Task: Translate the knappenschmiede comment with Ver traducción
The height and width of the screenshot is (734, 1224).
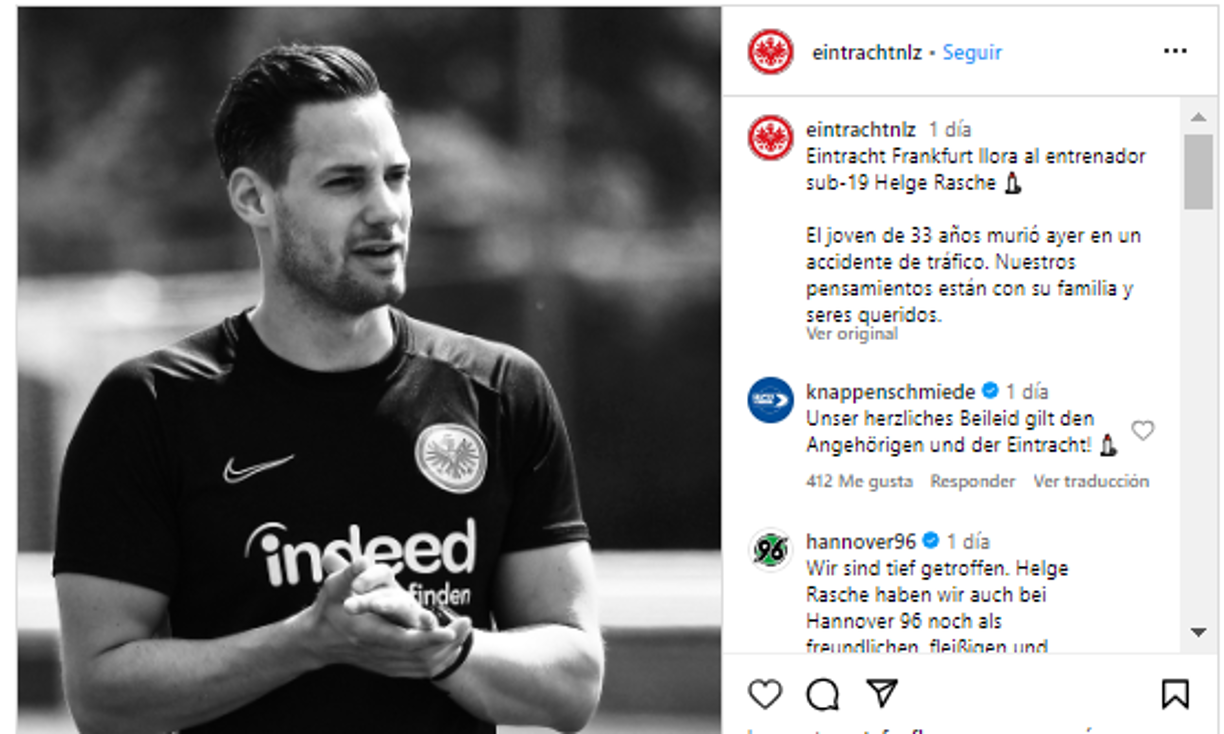Action: coord(1091,481)
